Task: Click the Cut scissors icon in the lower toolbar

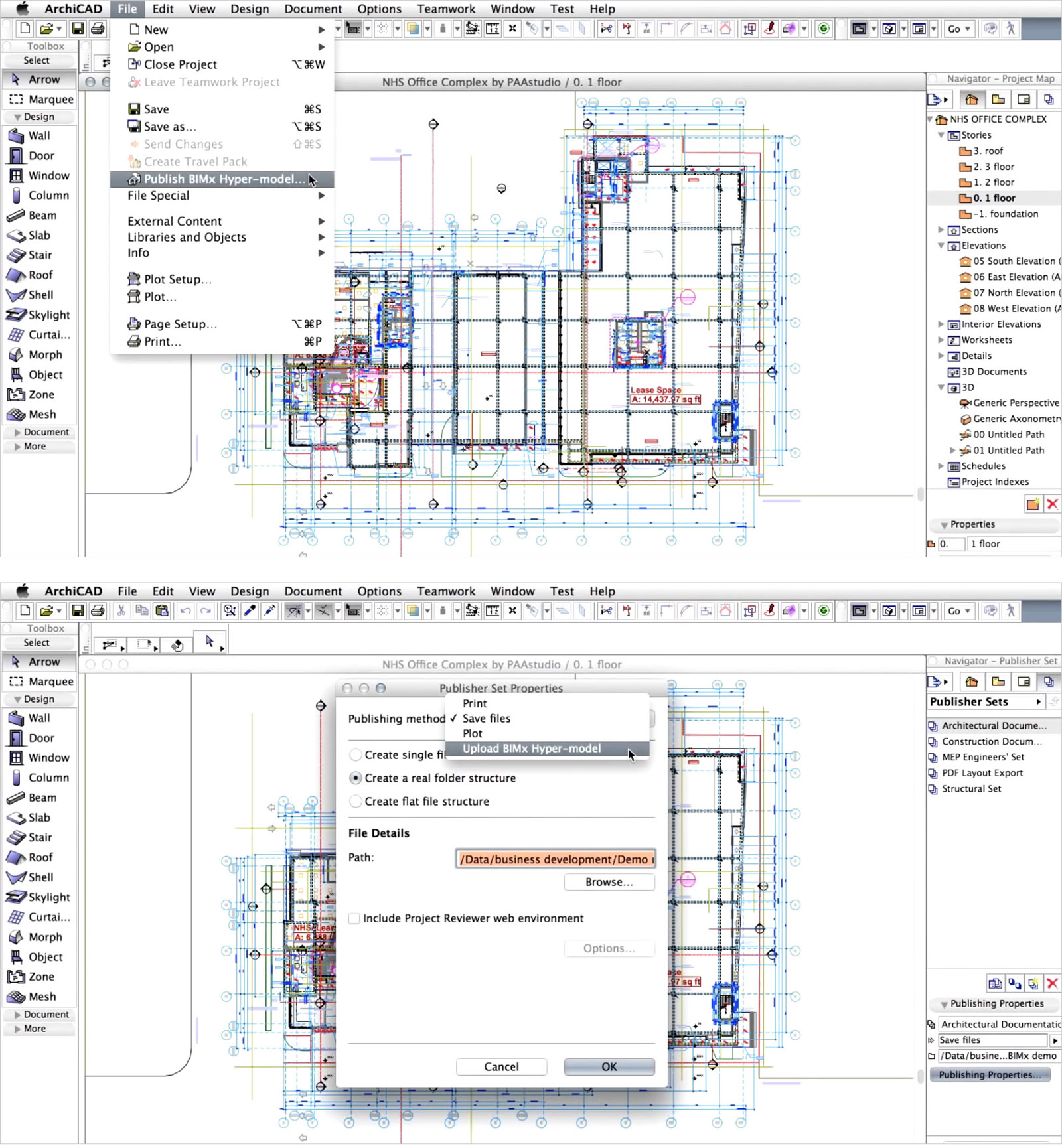Action: [121, 610]
